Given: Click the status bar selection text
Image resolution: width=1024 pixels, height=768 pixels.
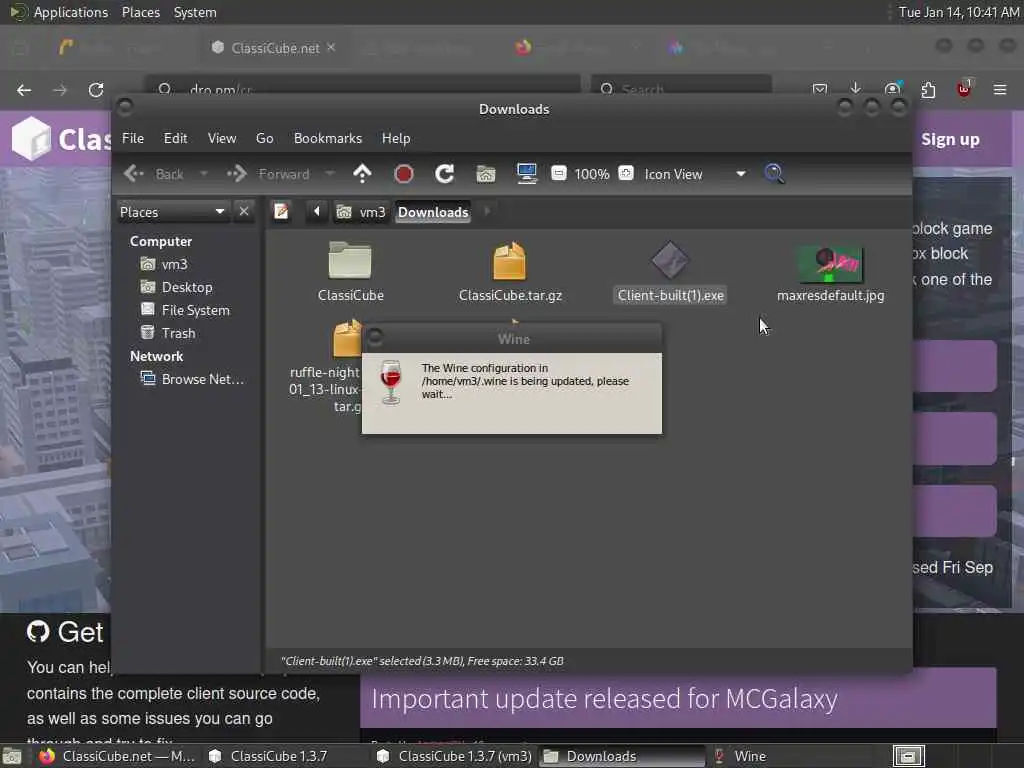Looking at the screenshot, I should (x=422, y=661).
